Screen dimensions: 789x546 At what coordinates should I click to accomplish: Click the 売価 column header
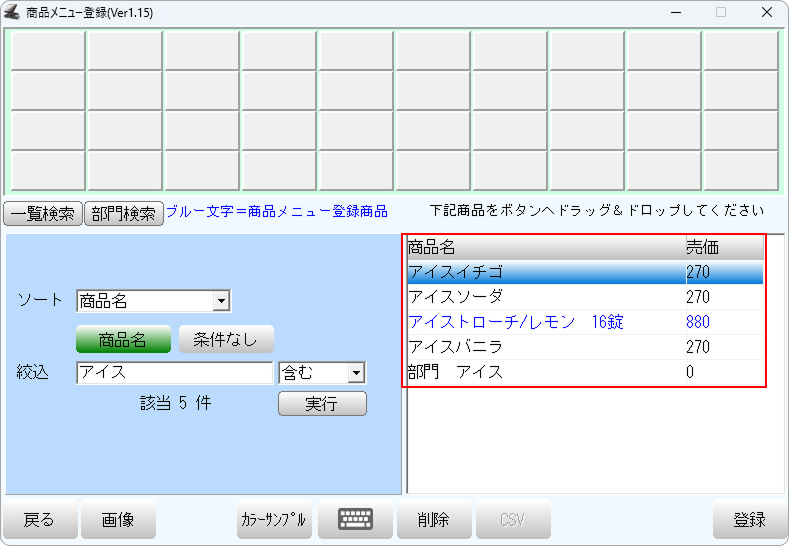pyautogui.click(x=722, y=247)
